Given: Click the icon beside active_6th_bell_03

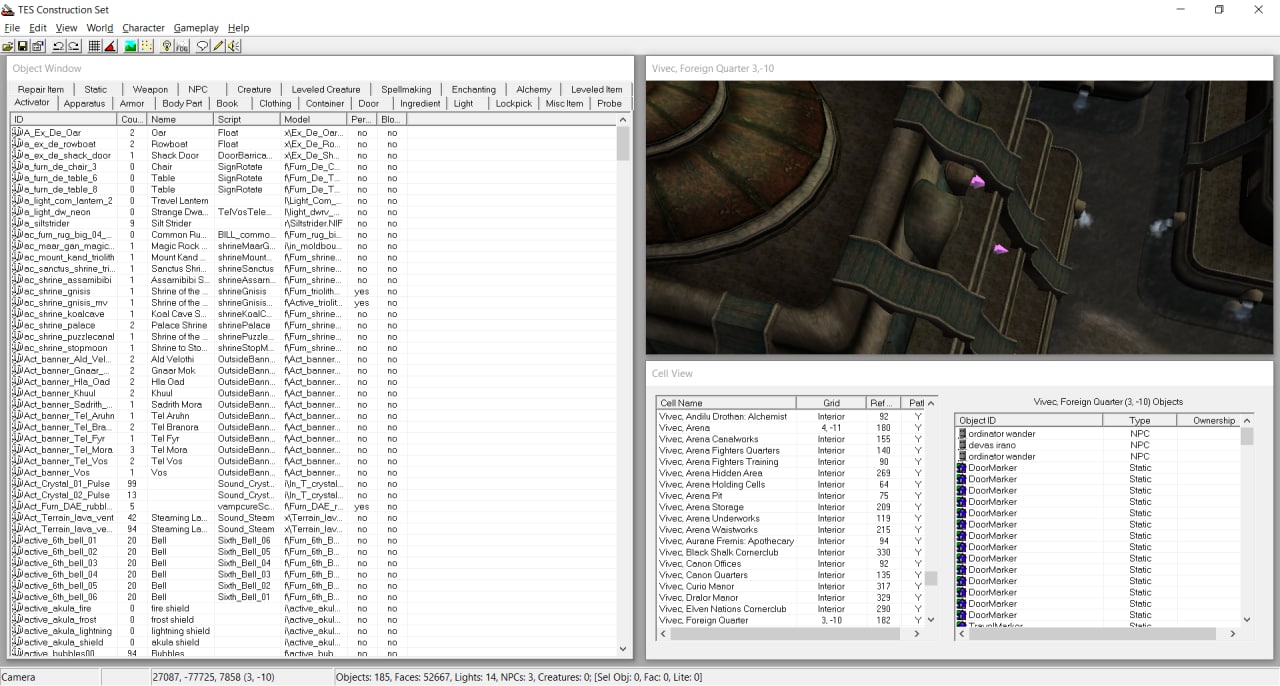Looking at the screenshot, I should click(x=17, y=563).
